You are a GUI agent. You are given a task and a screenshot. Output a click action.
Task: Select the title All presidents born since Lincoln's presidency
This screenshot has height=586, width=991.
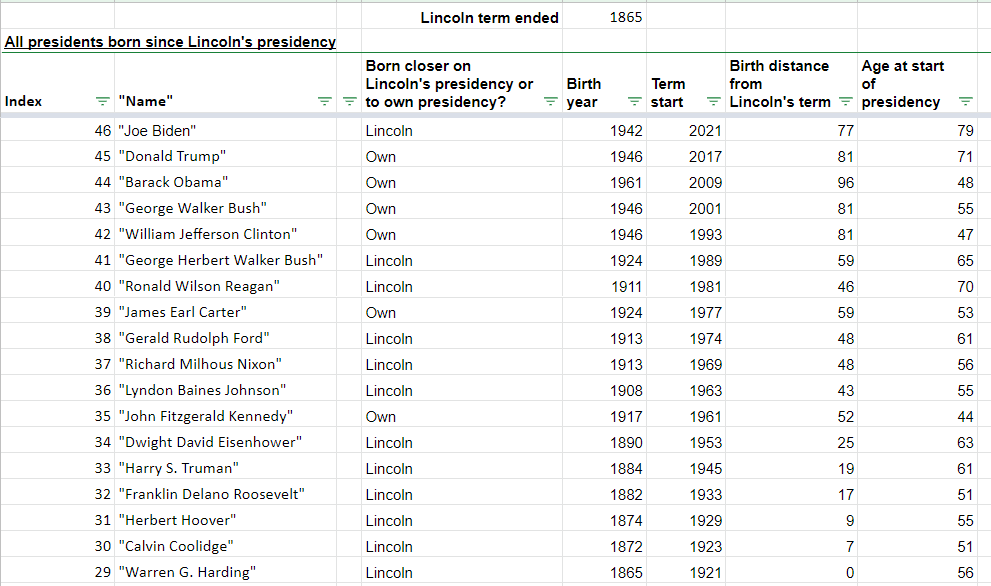click(x=170, y=42)
